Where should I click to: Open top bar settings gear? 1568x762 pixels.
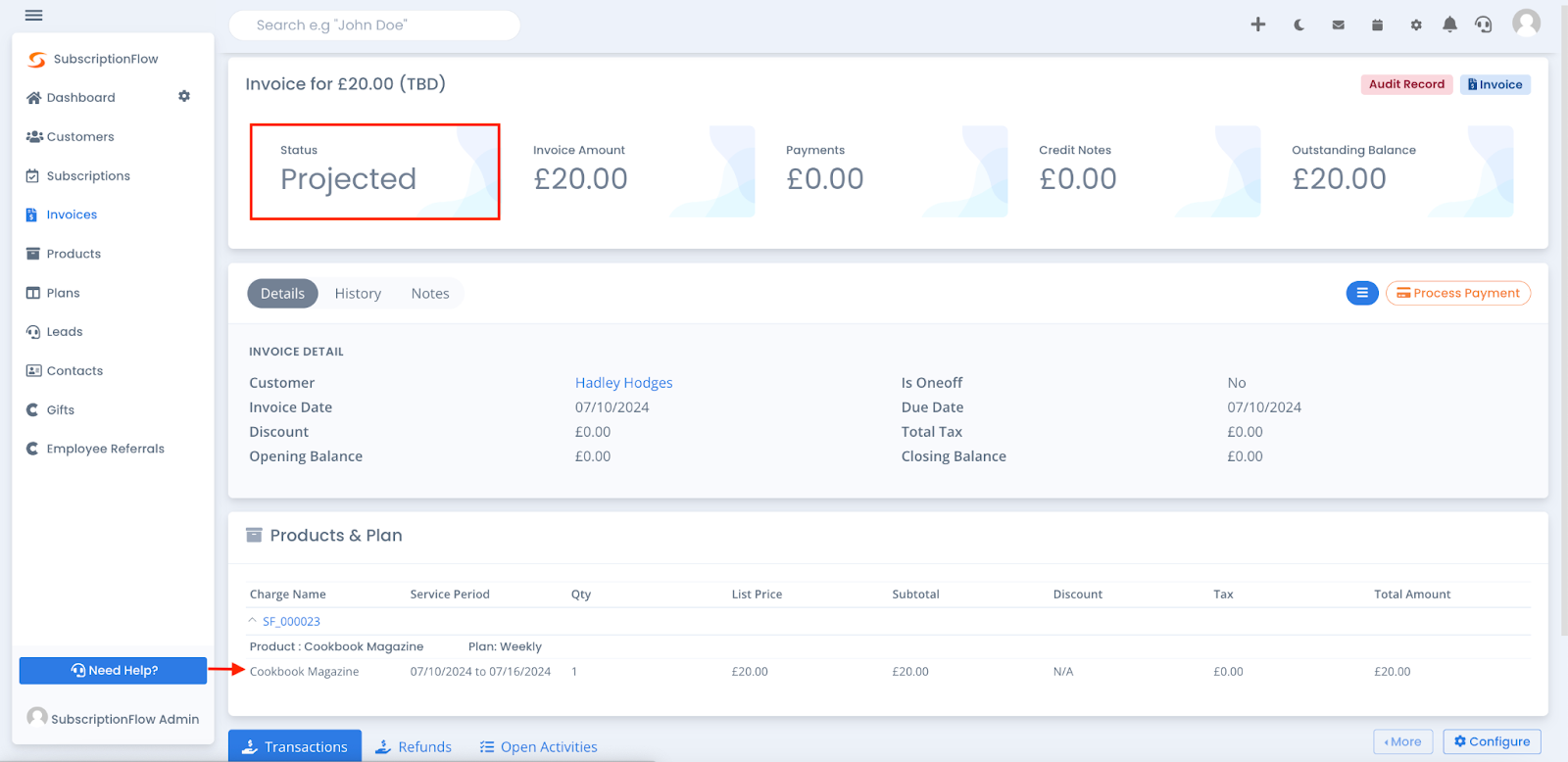pos(1416,24)
